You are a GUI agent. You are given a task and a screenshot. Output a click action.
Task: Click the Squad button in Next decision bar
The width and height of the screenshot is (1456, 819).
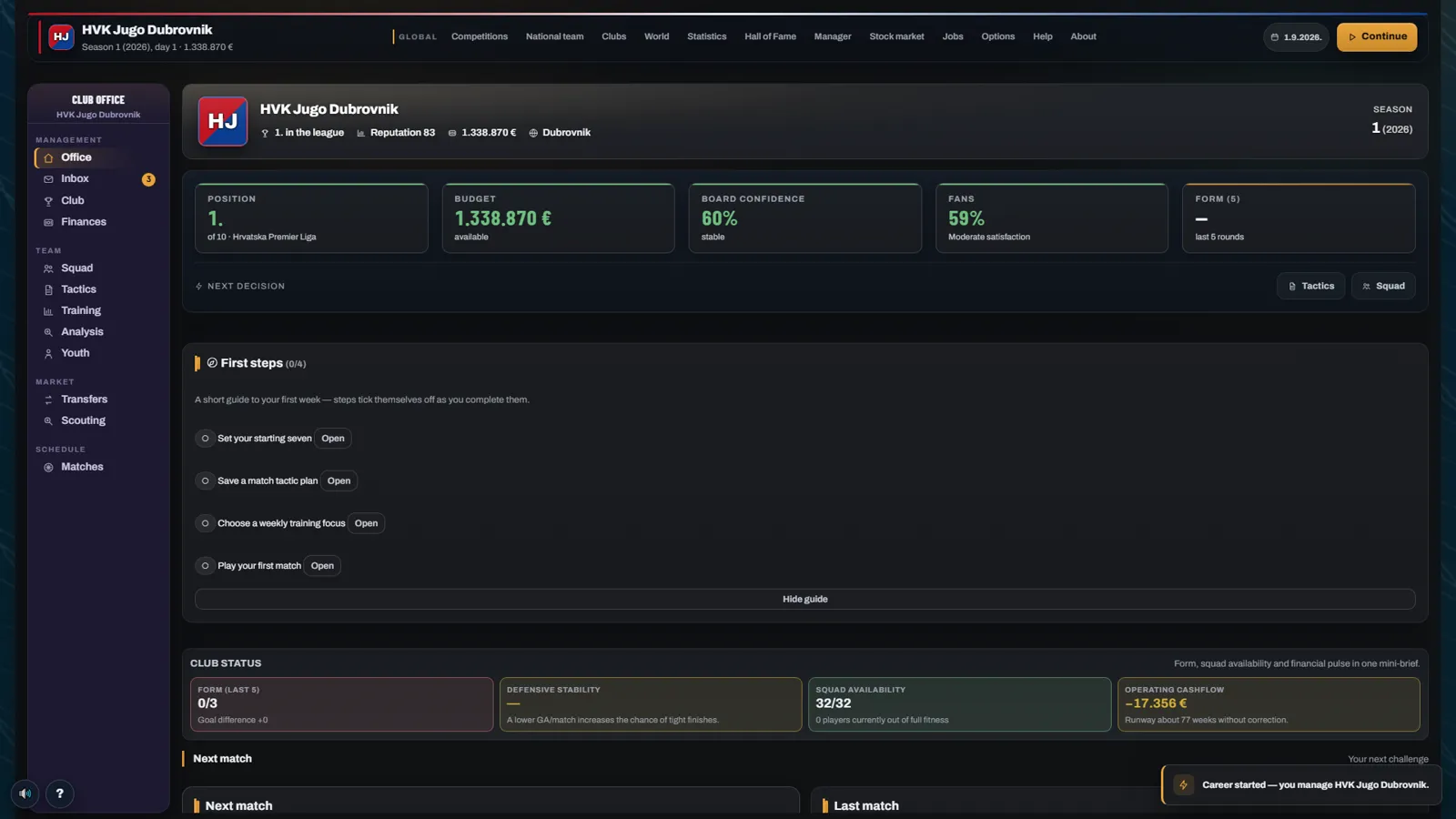pyautogui.click(x=1383, y=286)
